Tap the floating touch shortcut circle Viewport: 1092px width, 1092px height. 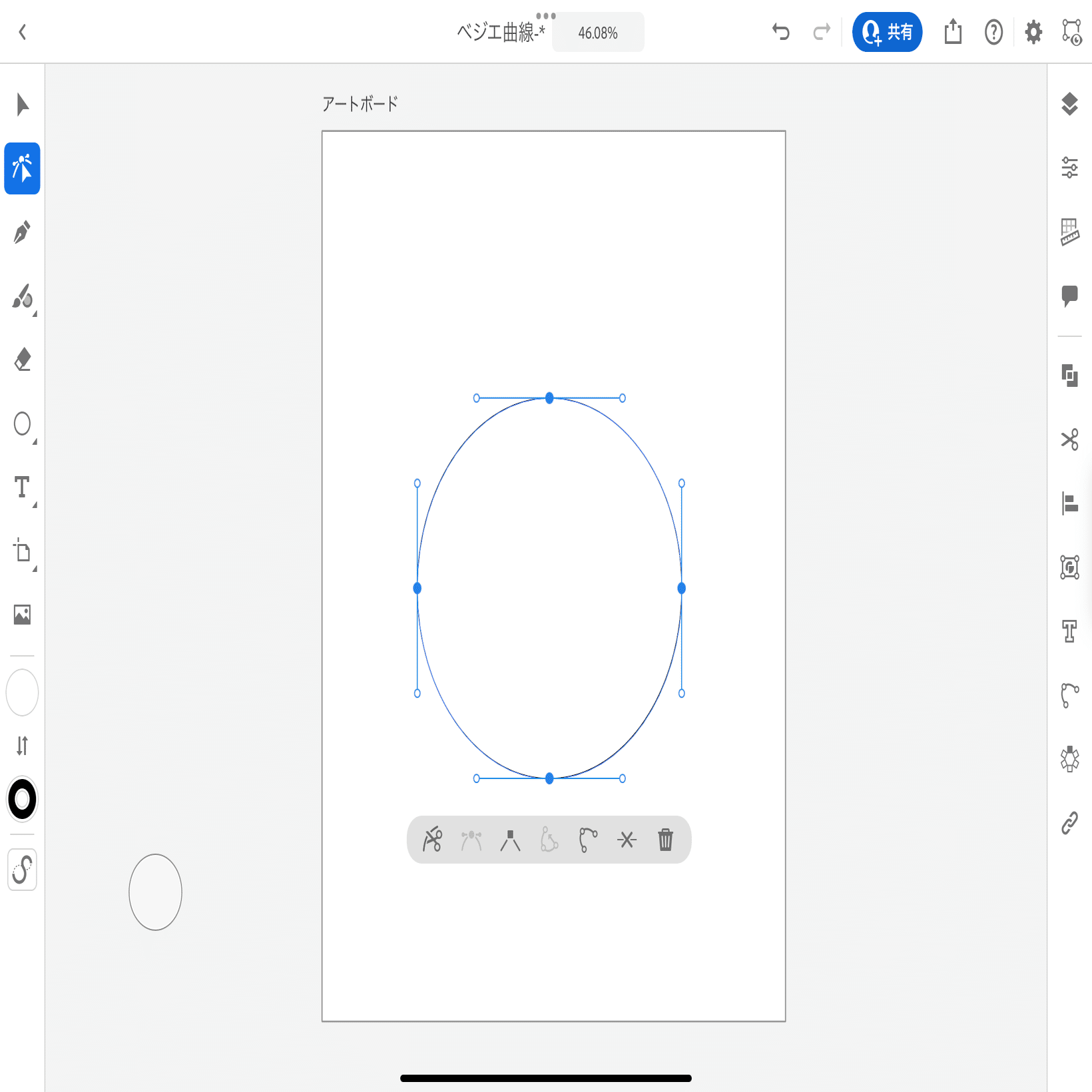(x=155, y=892)
